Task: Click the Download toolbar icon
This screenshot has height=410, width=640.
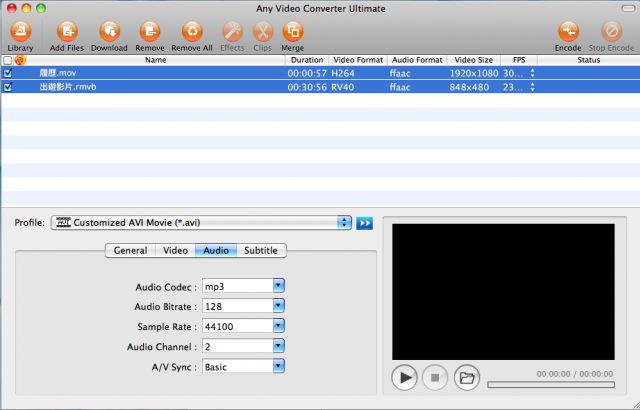Action: pyautogui.click(x=109, y=32)
